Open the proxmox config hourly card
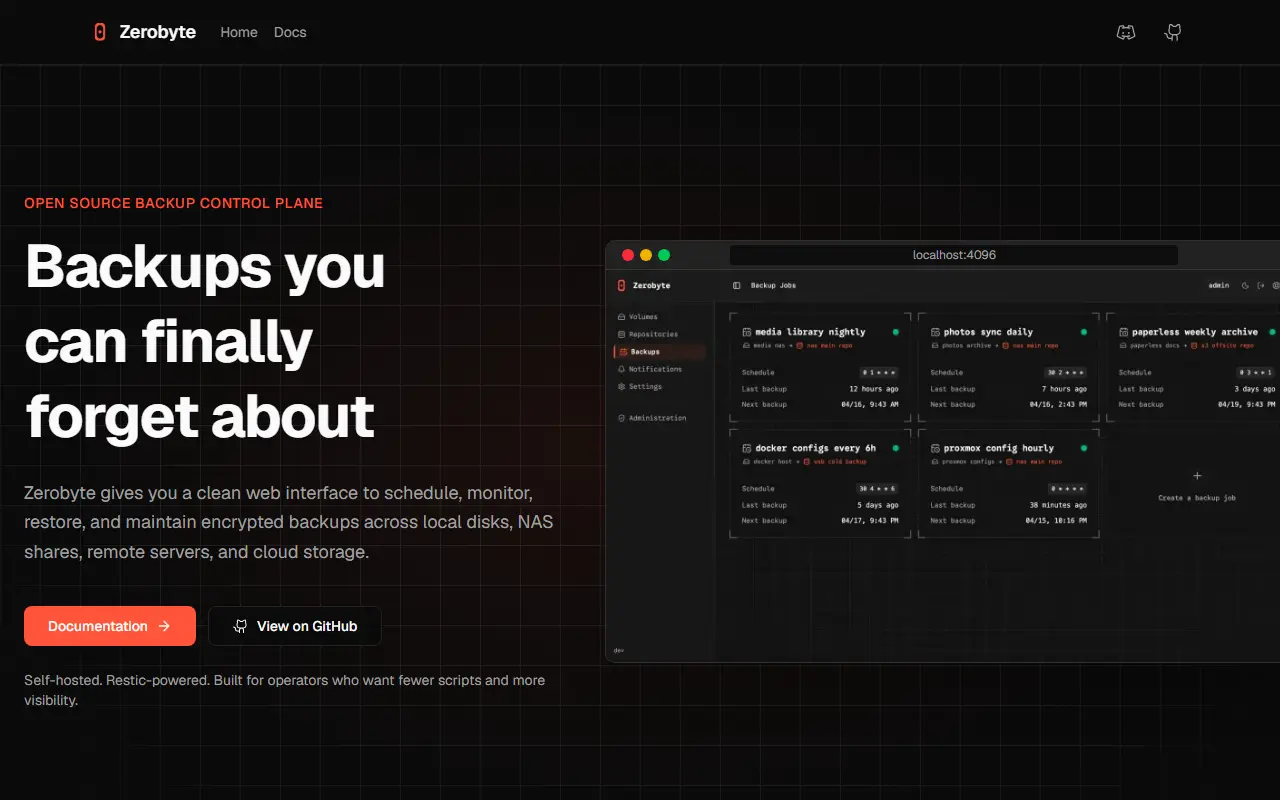 click(x=1008, y=484)
